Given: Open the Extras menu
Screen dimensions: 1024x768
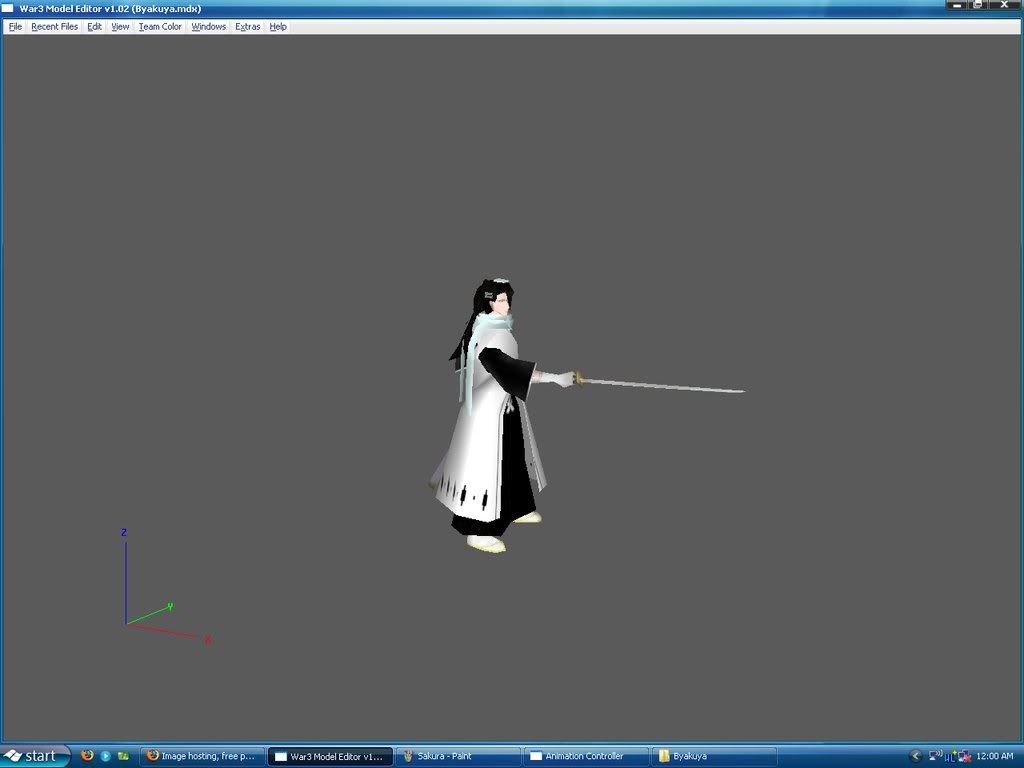Looking at the screenshot, I should [248, 27].
